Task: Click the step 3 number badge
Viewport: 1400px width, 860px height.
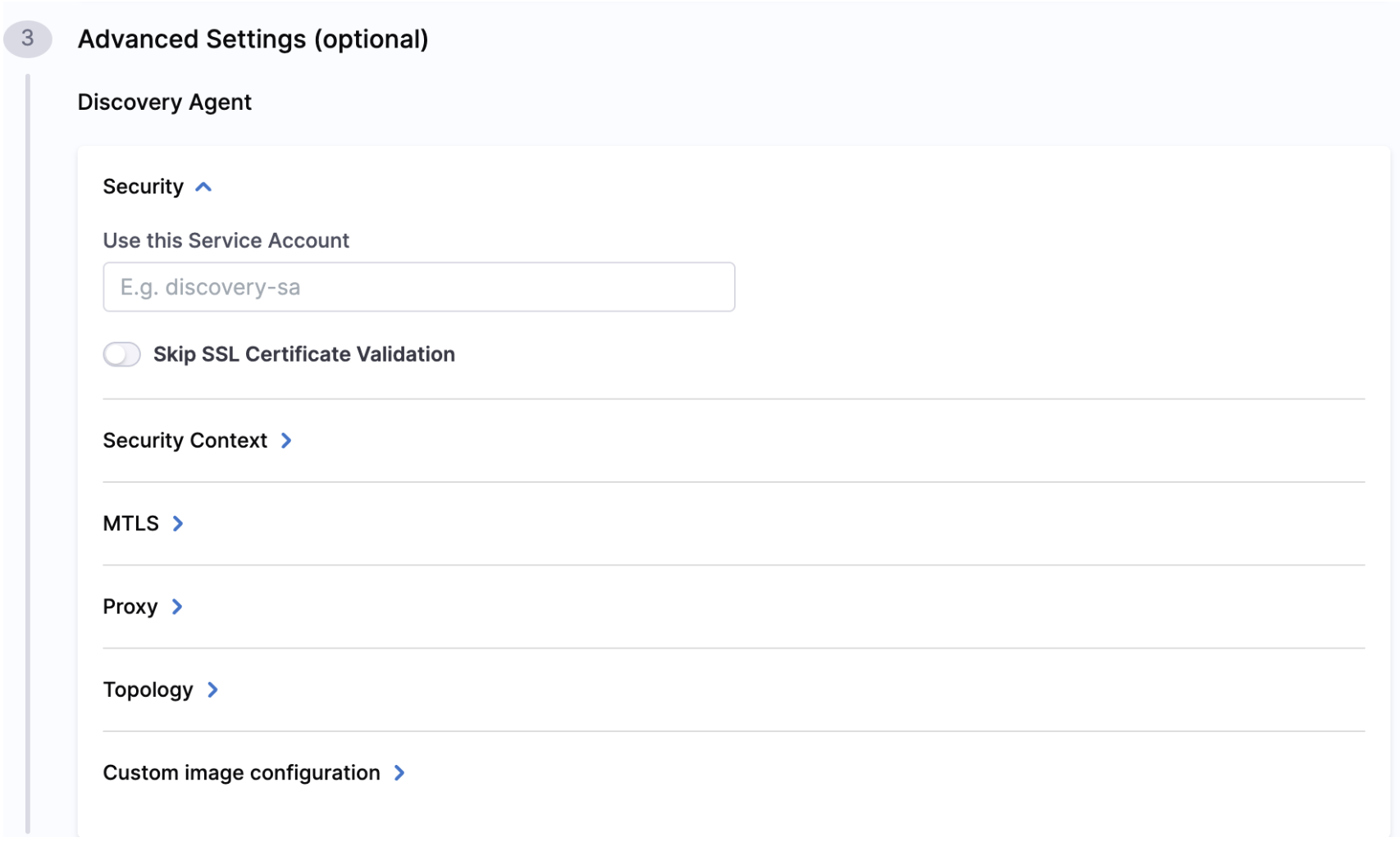Action: [x=28, y=39]
